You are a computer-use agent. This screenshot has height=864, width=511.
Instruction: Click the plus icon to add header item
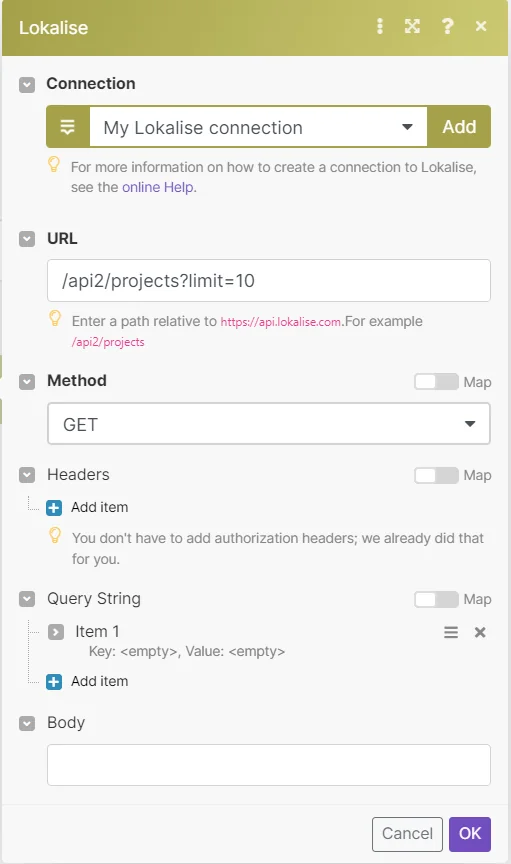coord(54,507)
